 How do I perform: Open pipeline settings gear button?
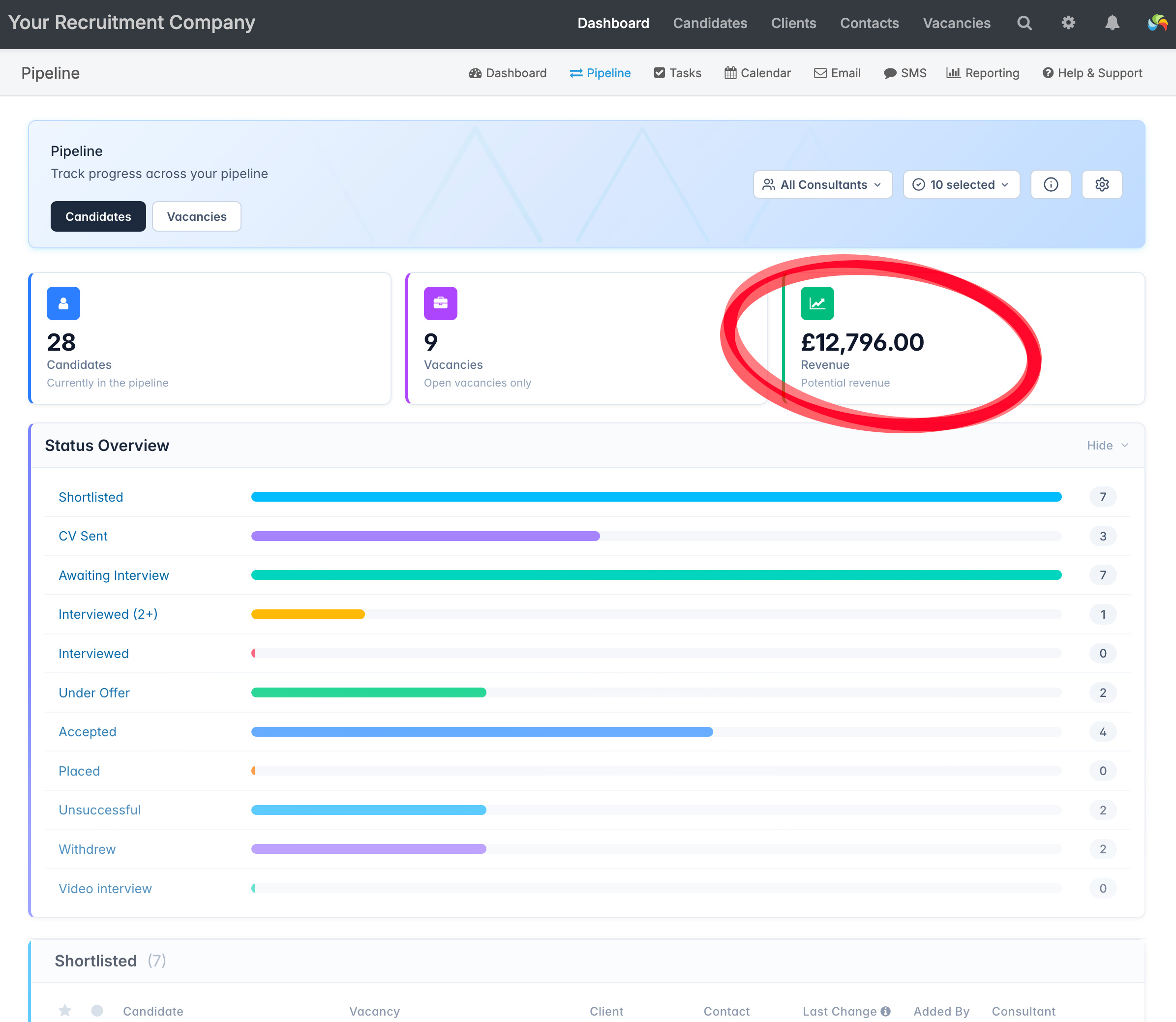1102,184
